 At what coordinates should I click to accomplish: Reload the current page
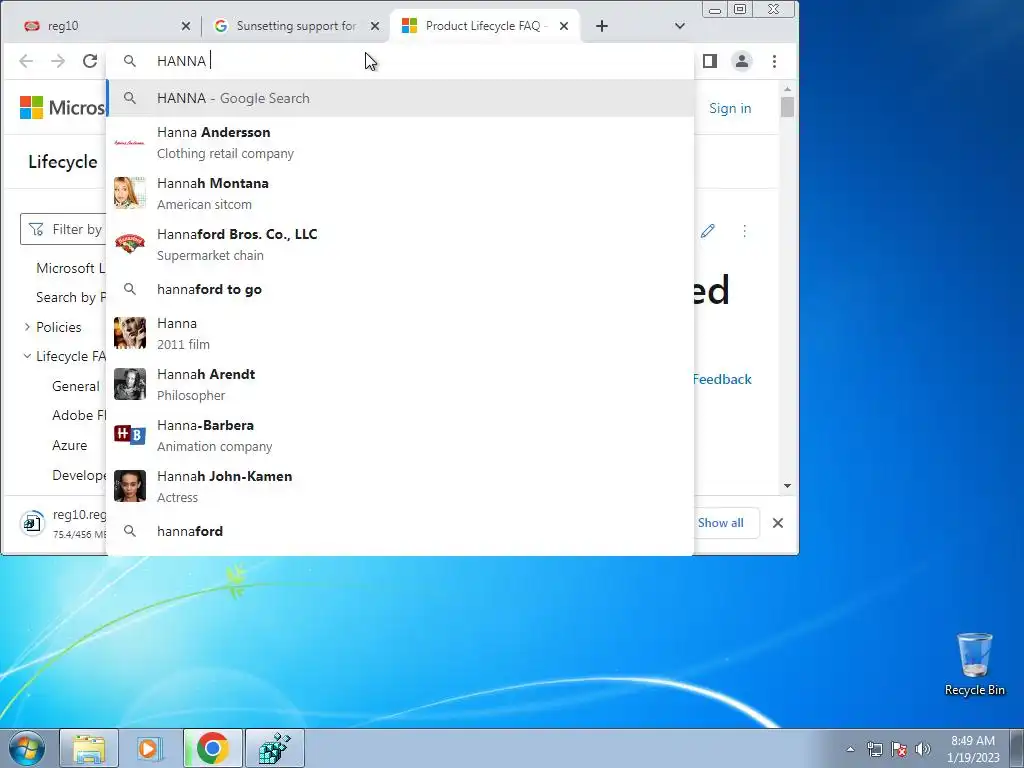pyautogui.click(x=90, y=61)
